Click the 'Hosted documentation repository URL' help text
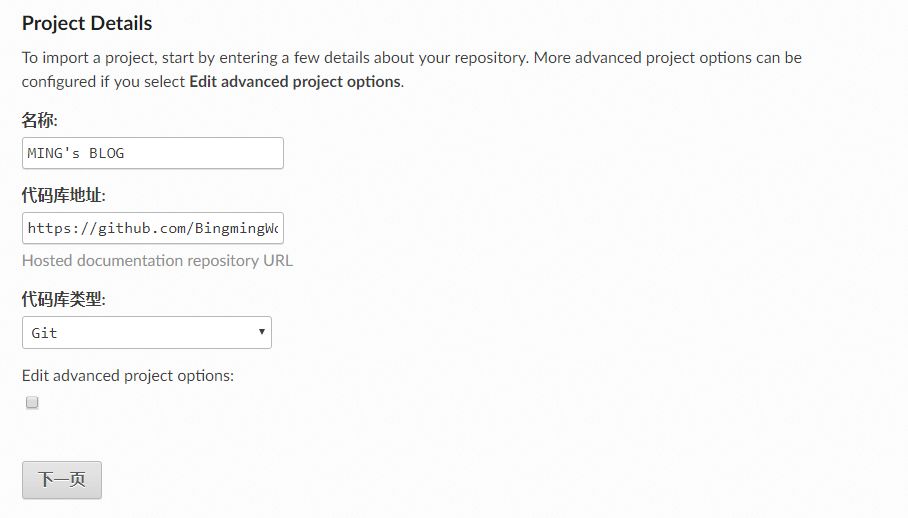 point(157,260)
